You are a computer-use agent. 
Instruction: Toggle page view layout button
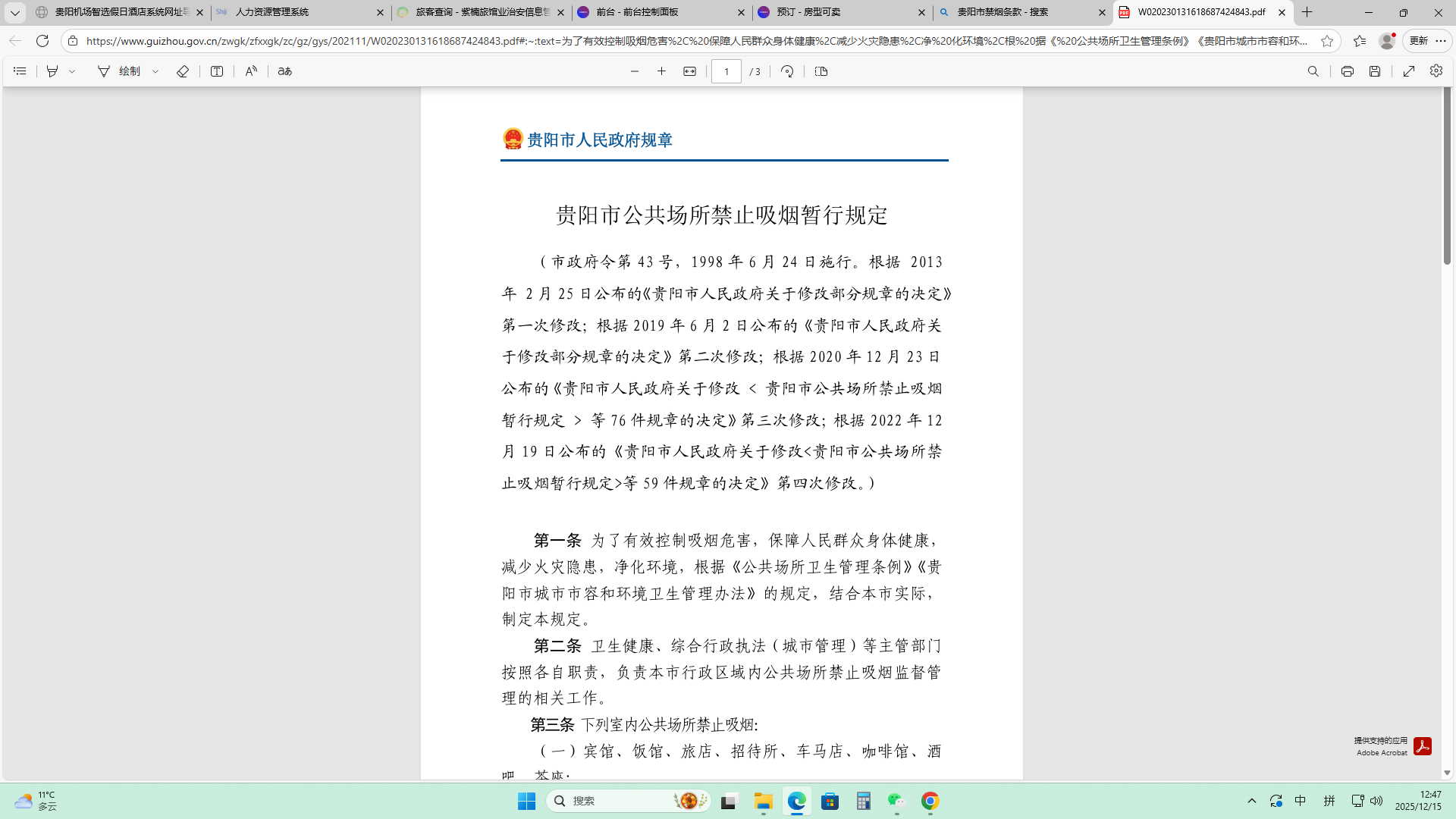click(821, 71)
